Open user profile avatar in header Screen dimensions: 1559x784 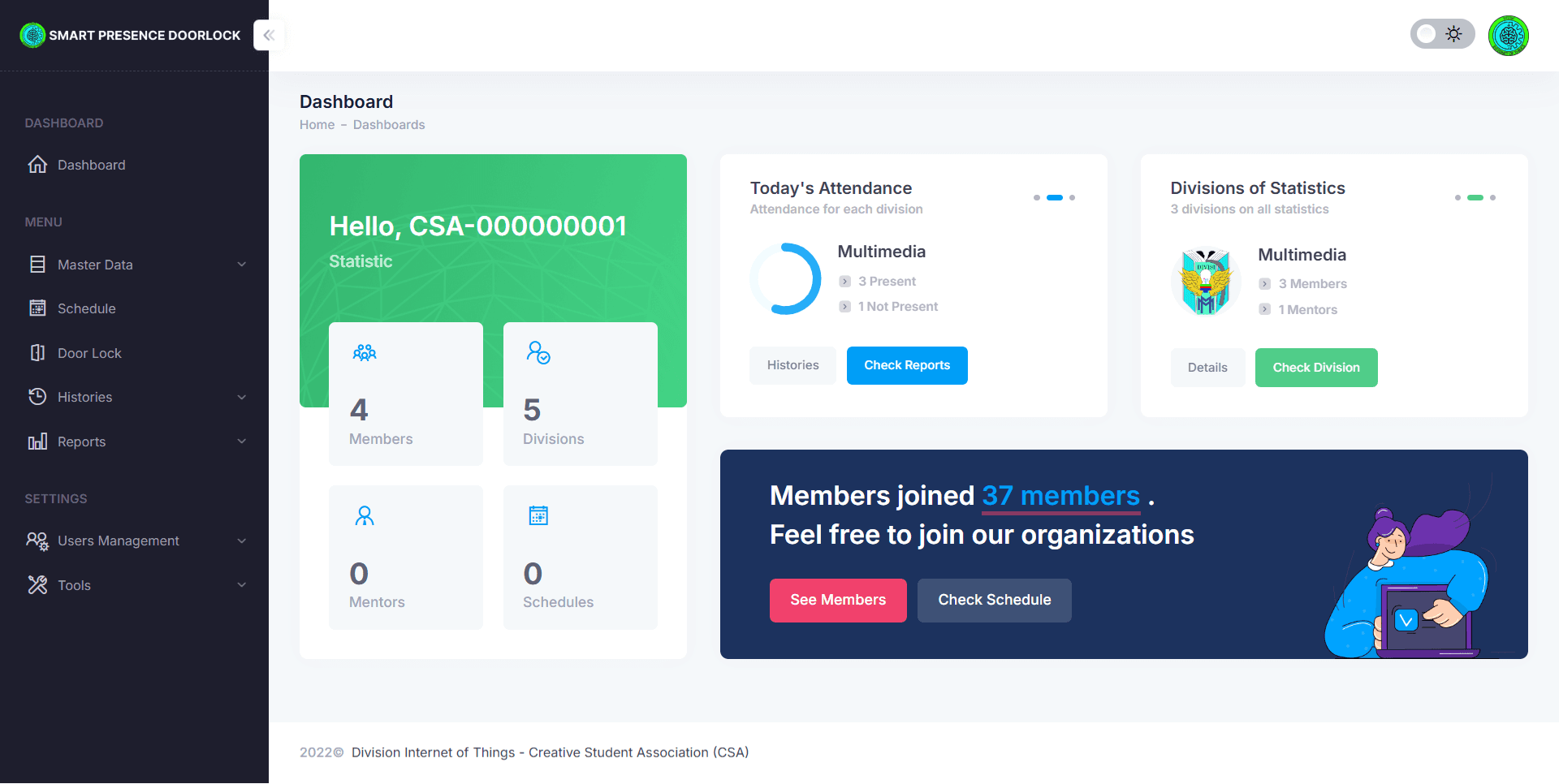1509,35
